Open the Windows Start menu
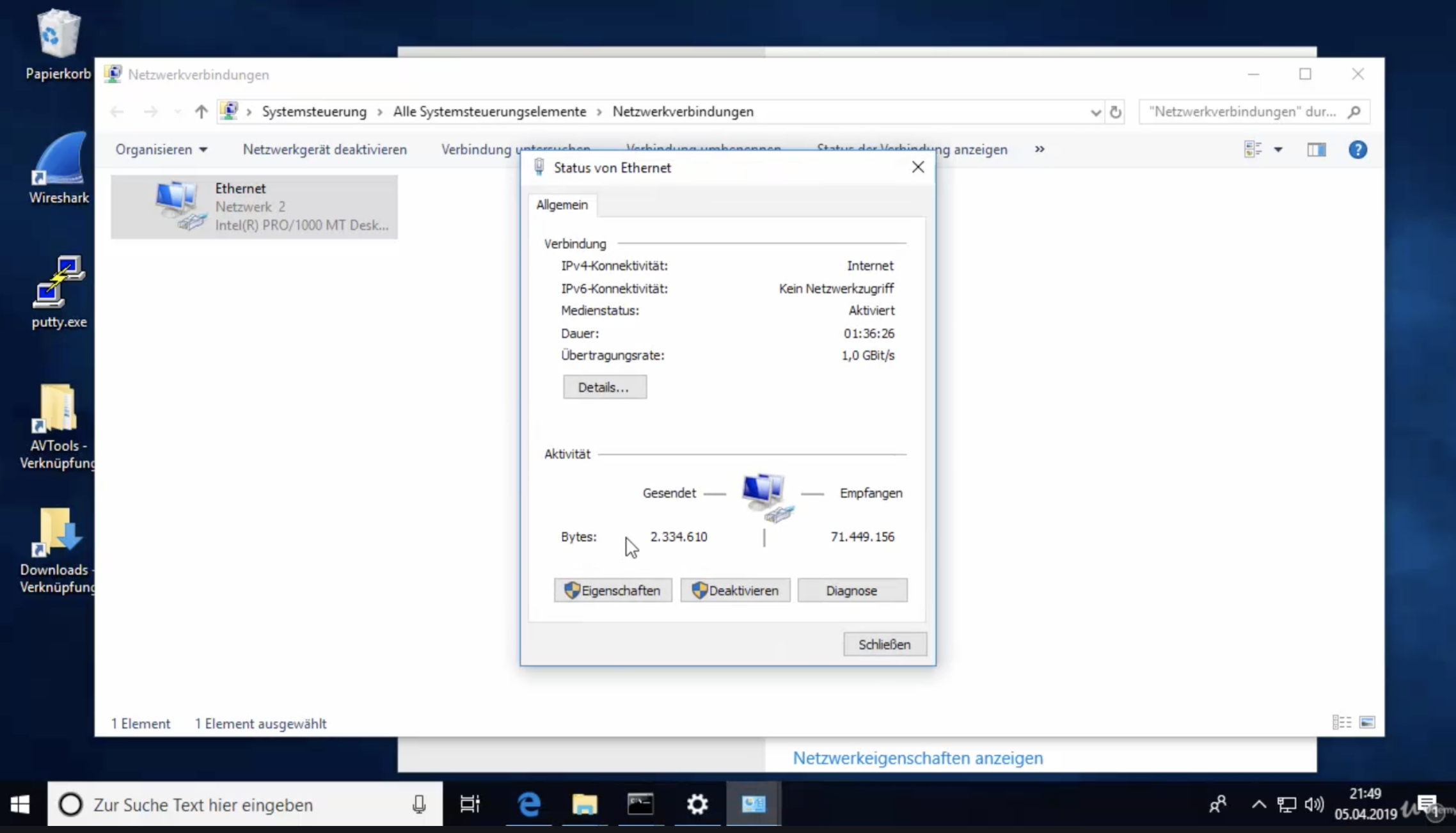 (20, 804)
